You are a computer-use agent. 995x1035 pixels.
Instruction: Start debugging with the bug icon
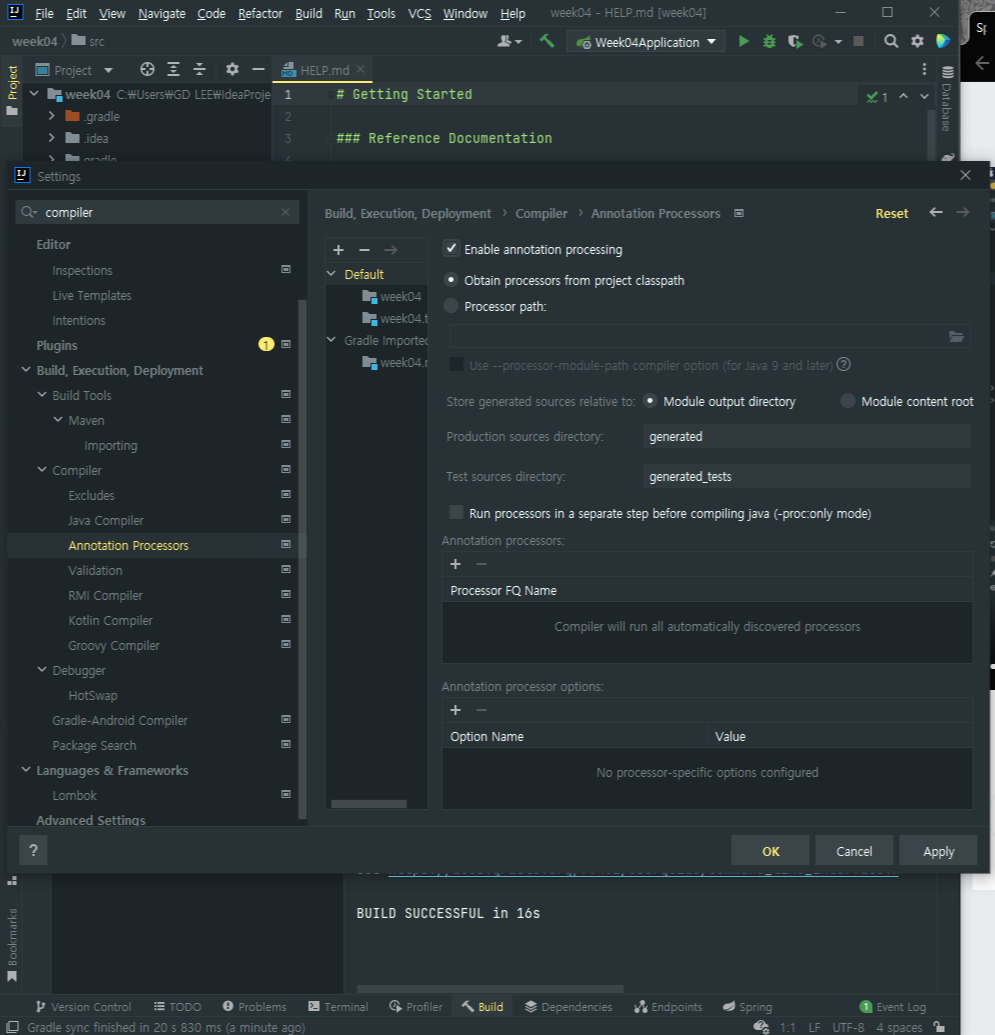769,42
